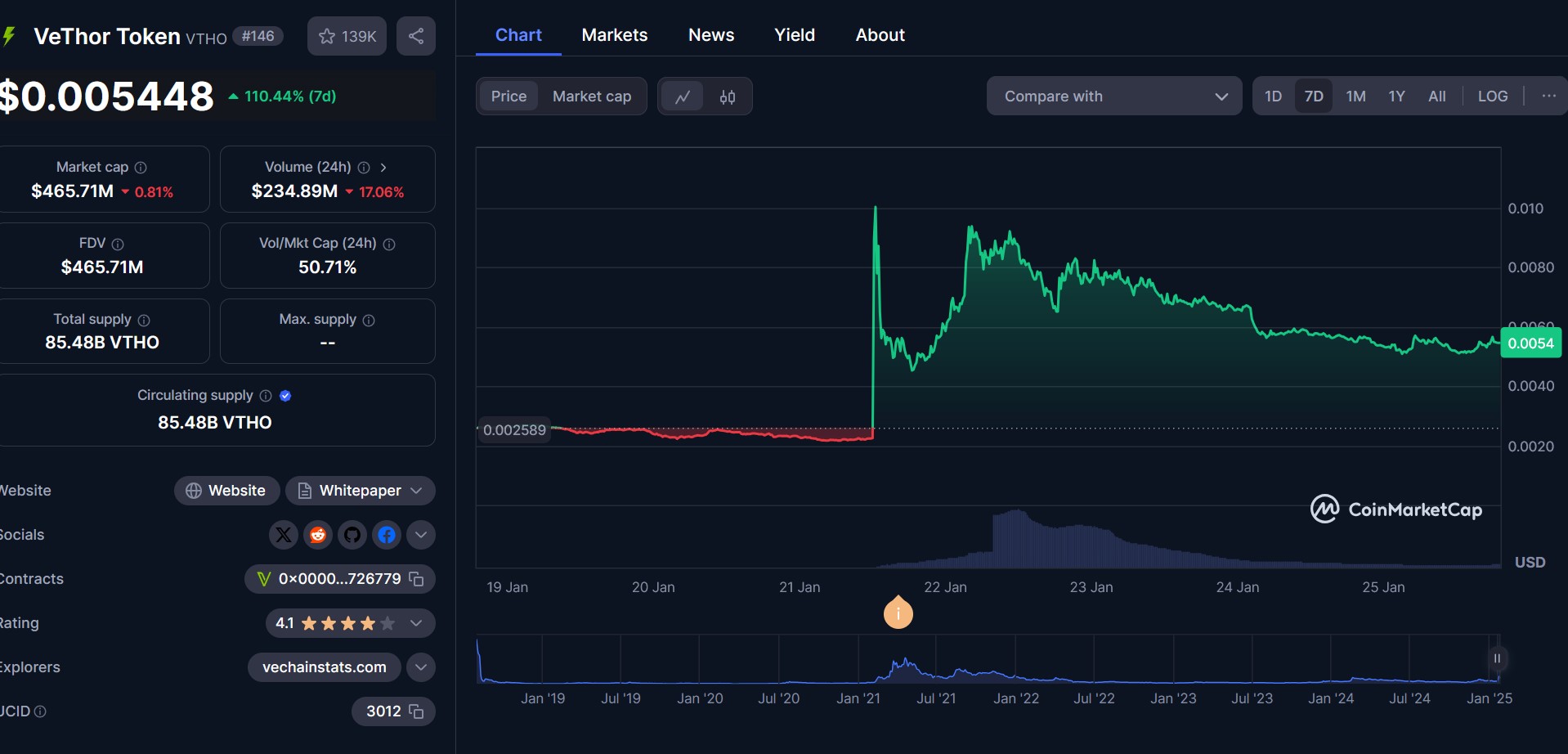Open Reddit social link
This screenshot has height=754, width=1568.
(318, 535)
